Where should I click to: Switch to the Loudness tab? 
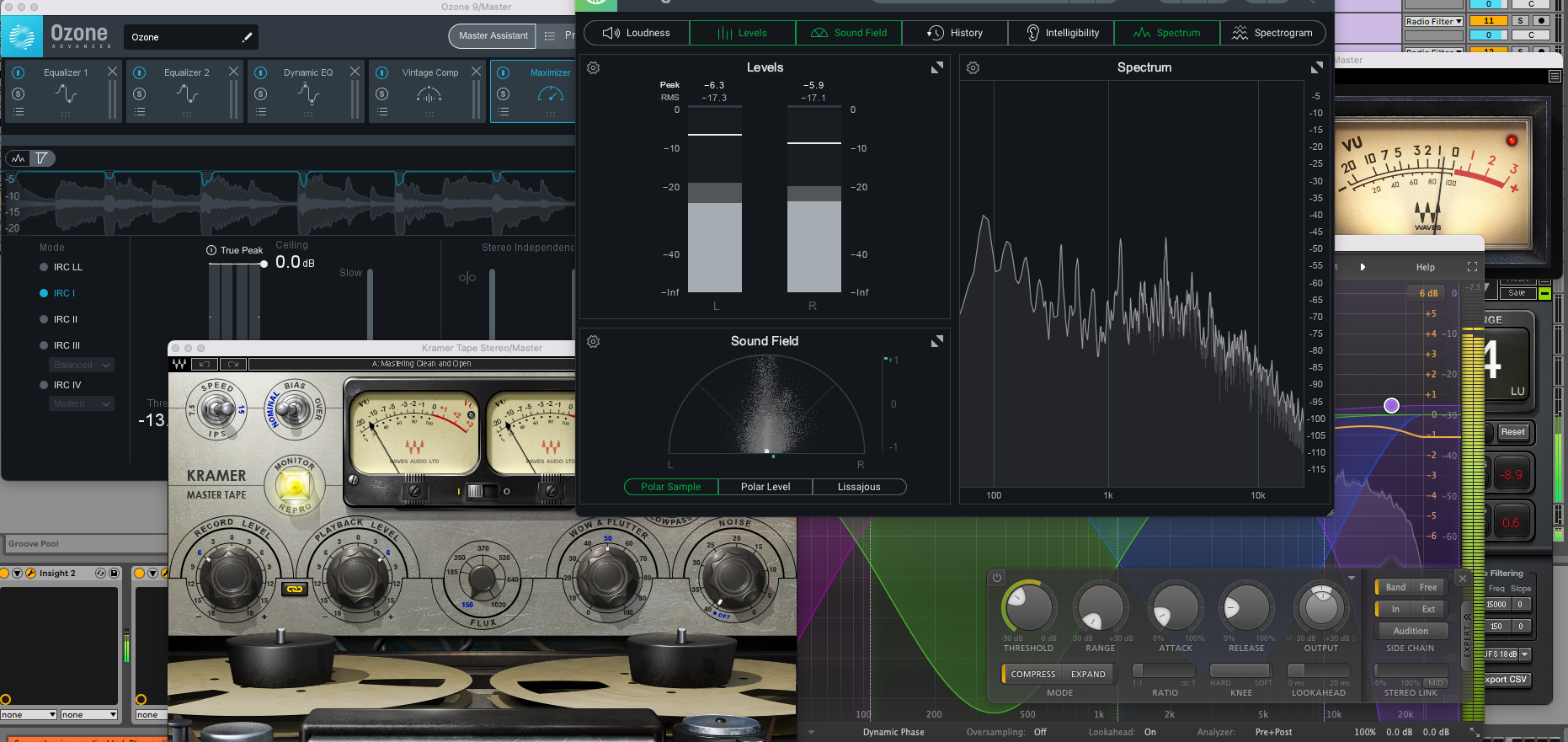click(x=637, y=33)
